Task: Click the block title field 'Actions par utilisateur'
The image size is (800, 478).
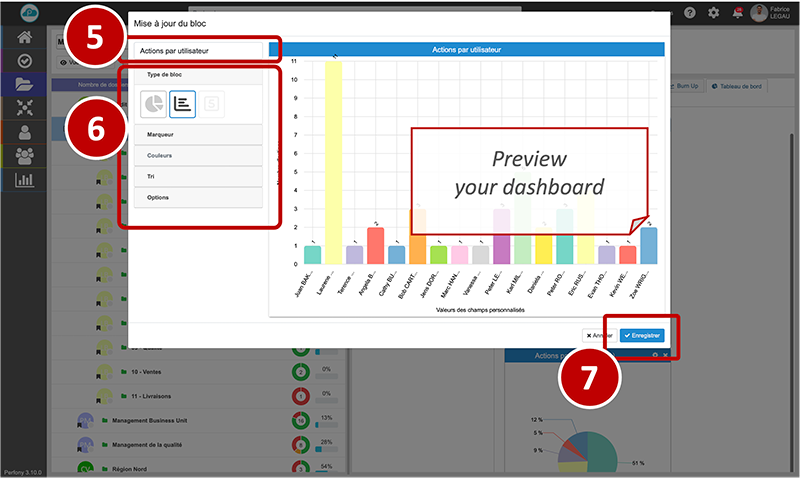Action: click(x=198, y=50)
